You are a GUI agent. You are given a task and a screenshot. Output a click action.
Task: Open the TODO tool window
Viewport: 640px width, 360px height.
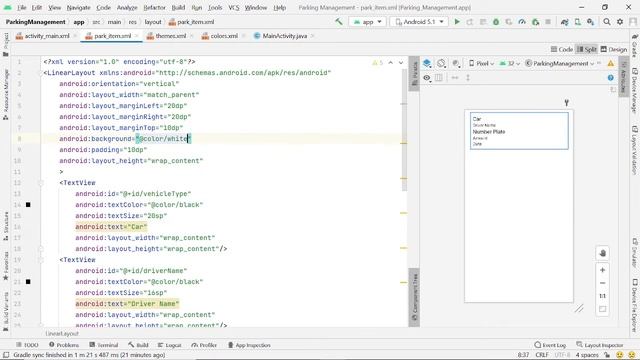(27, 345)
